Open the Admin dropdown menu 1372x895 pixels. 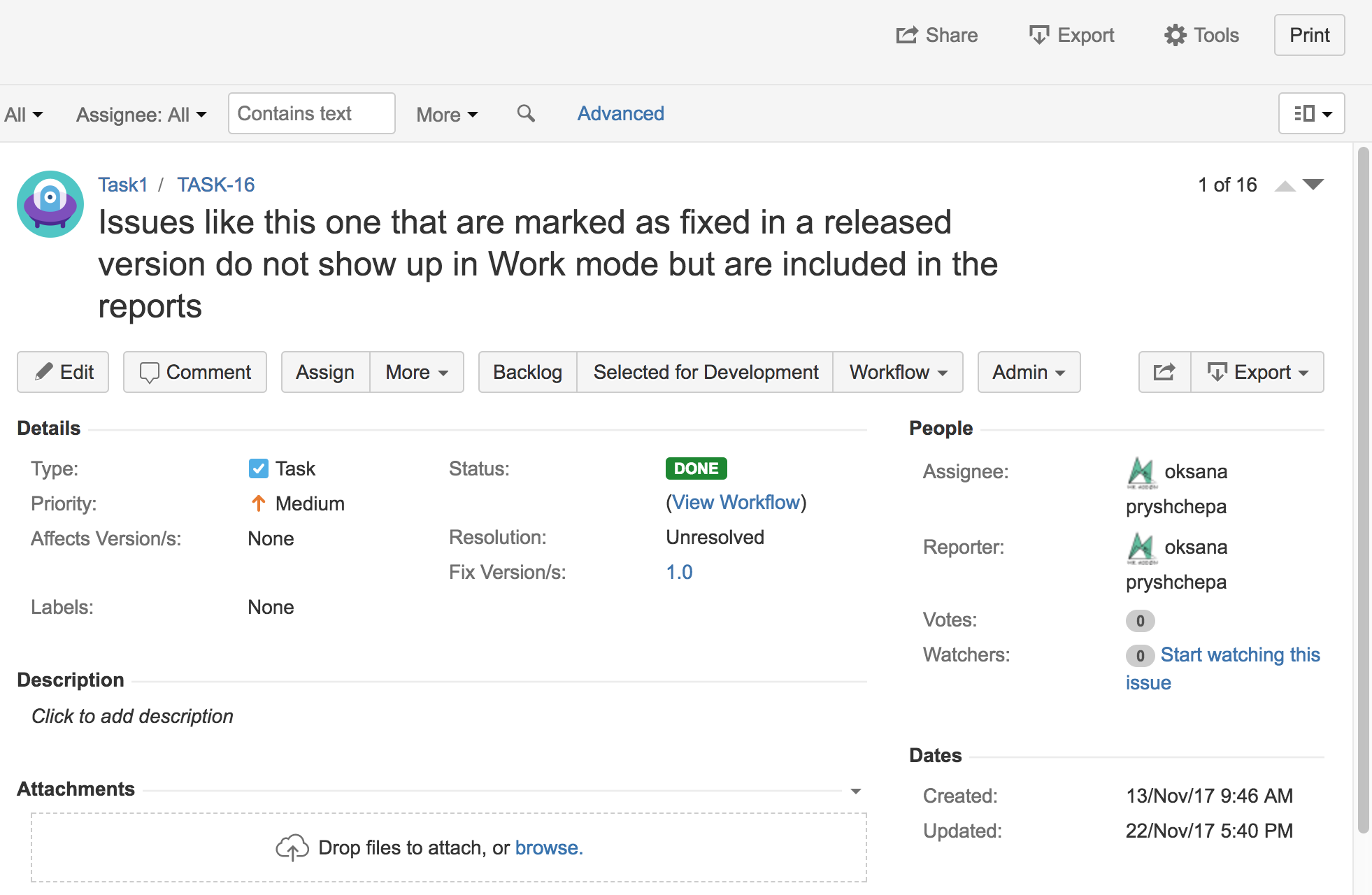point(1029,372)
